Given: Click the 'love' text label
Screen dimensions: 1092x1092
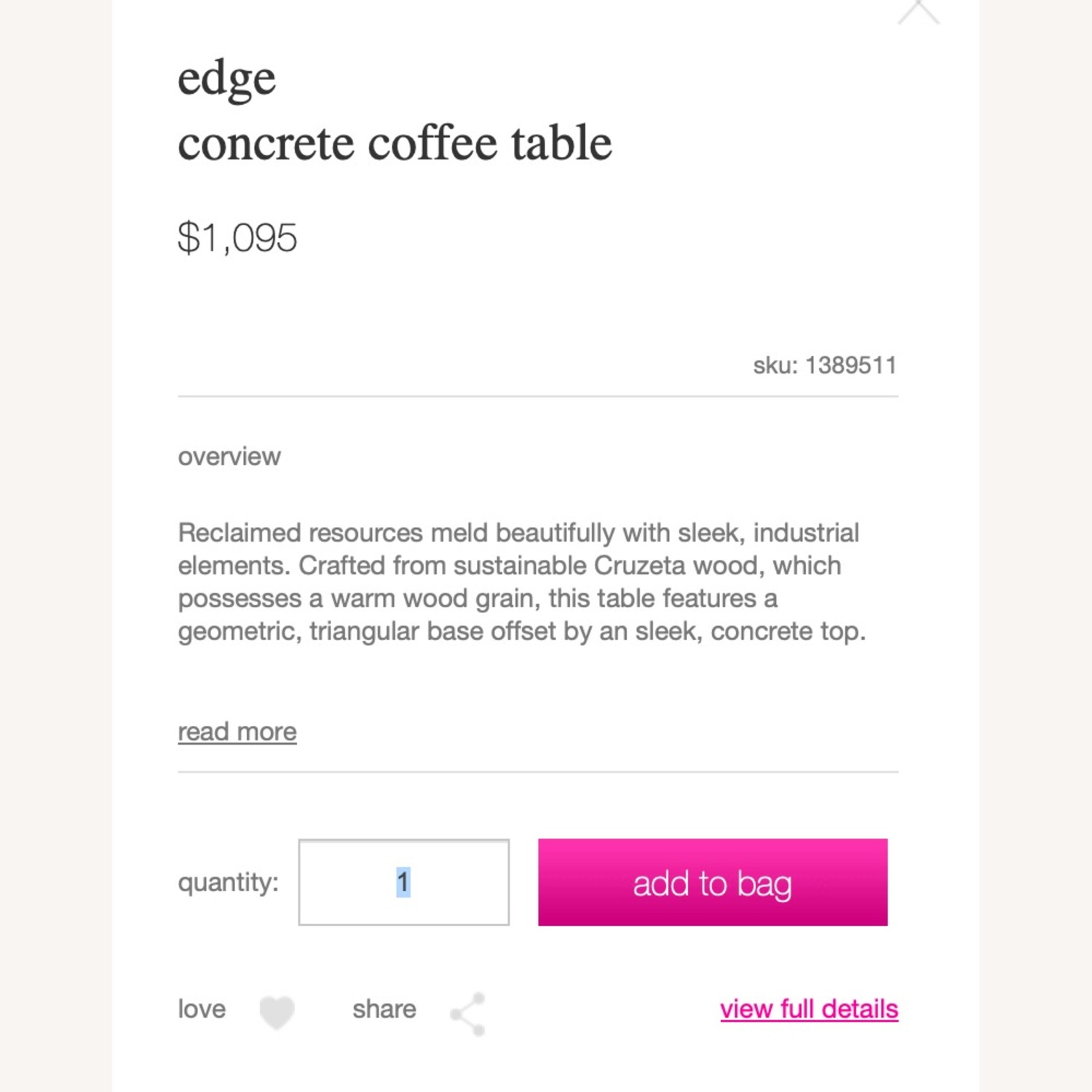Looking at the screenshot, I should coord(201,1009).
